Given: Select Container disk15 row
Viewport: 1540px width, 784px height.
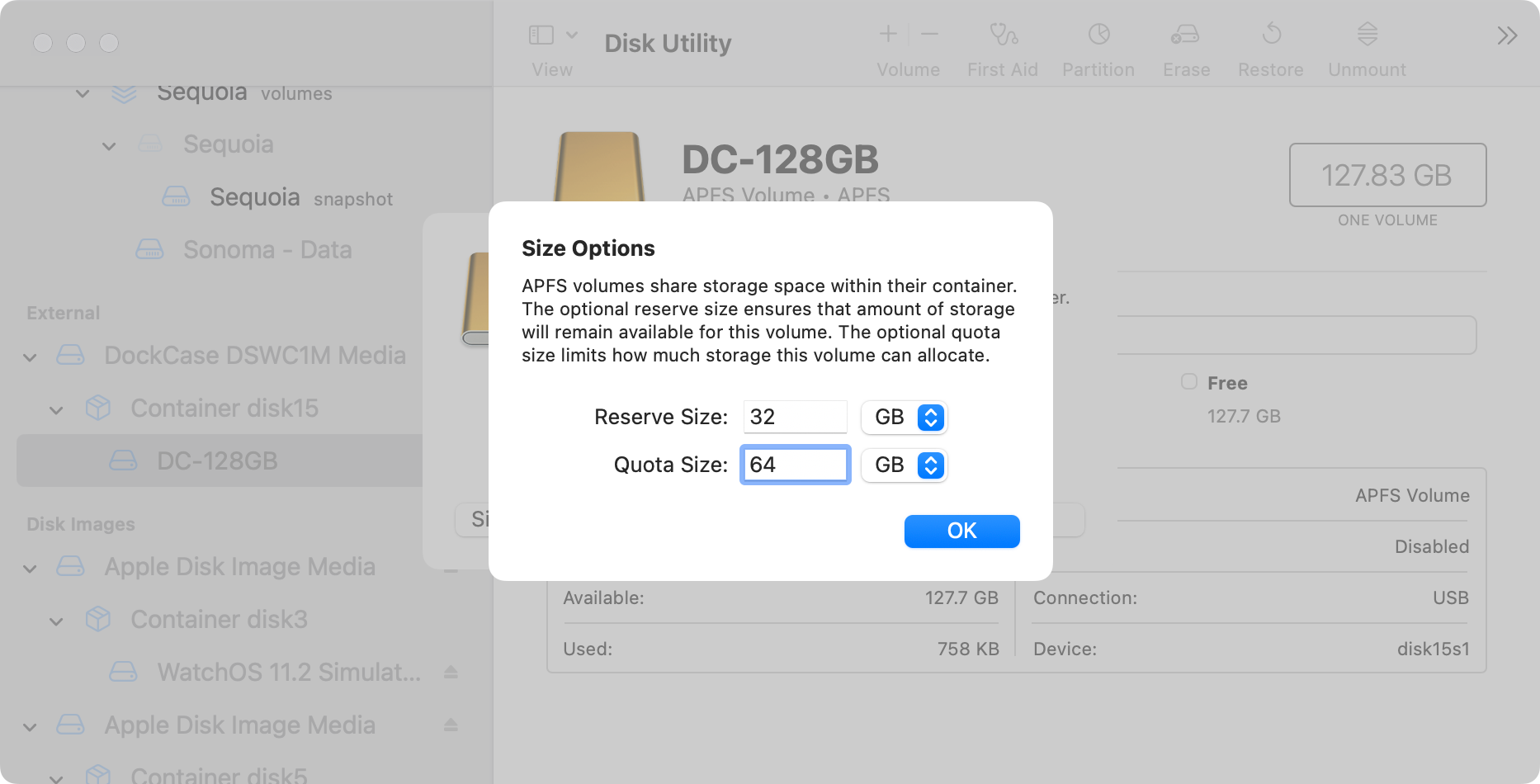Looking at the screenshot, I should [224, 408].
